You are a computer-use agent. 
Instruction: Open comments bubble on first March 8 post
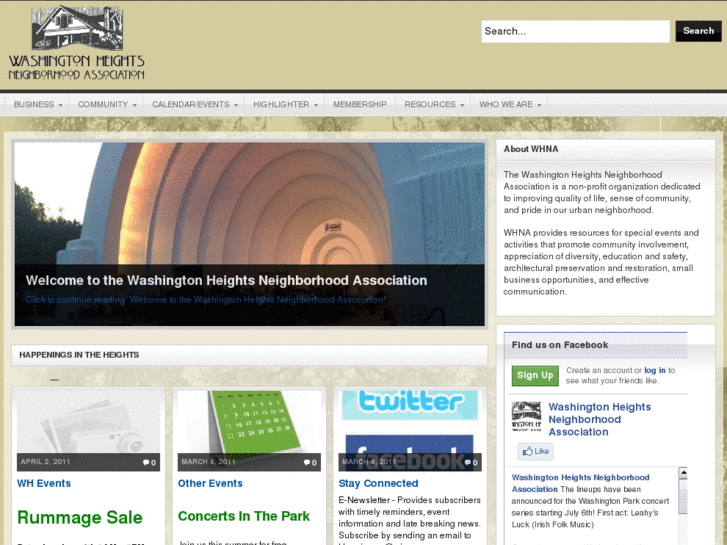tap(310, 462)
